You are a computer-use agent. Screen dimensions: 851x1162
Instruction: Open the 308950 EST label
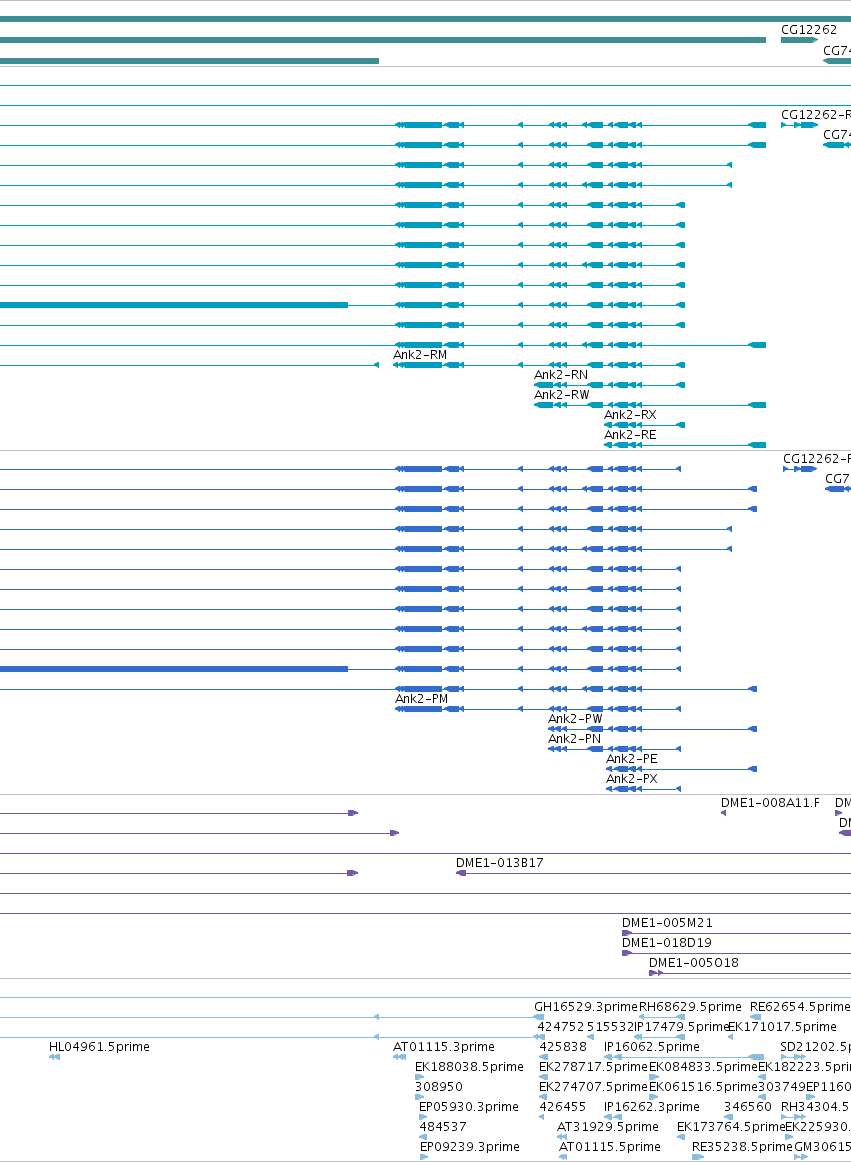[439, 1087]
